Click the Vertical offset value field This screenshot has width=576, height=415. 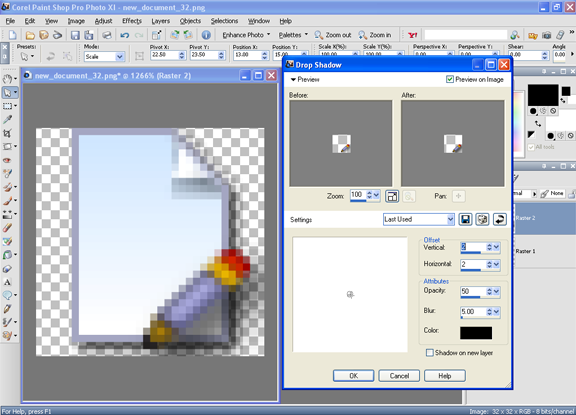pyautogui.click(x=473, y=247)
